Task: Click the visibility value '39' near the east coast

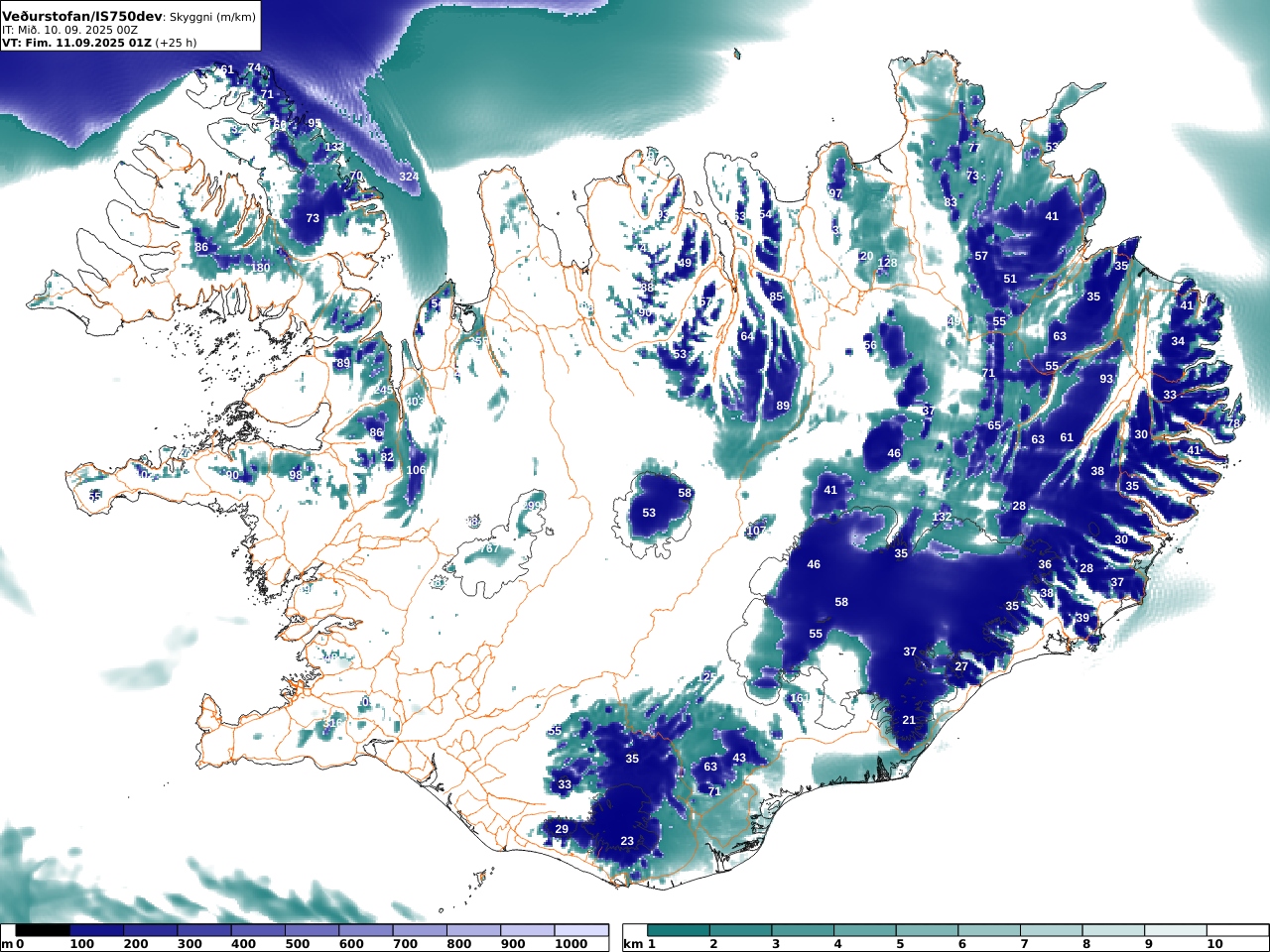Action: (1082, 618)
